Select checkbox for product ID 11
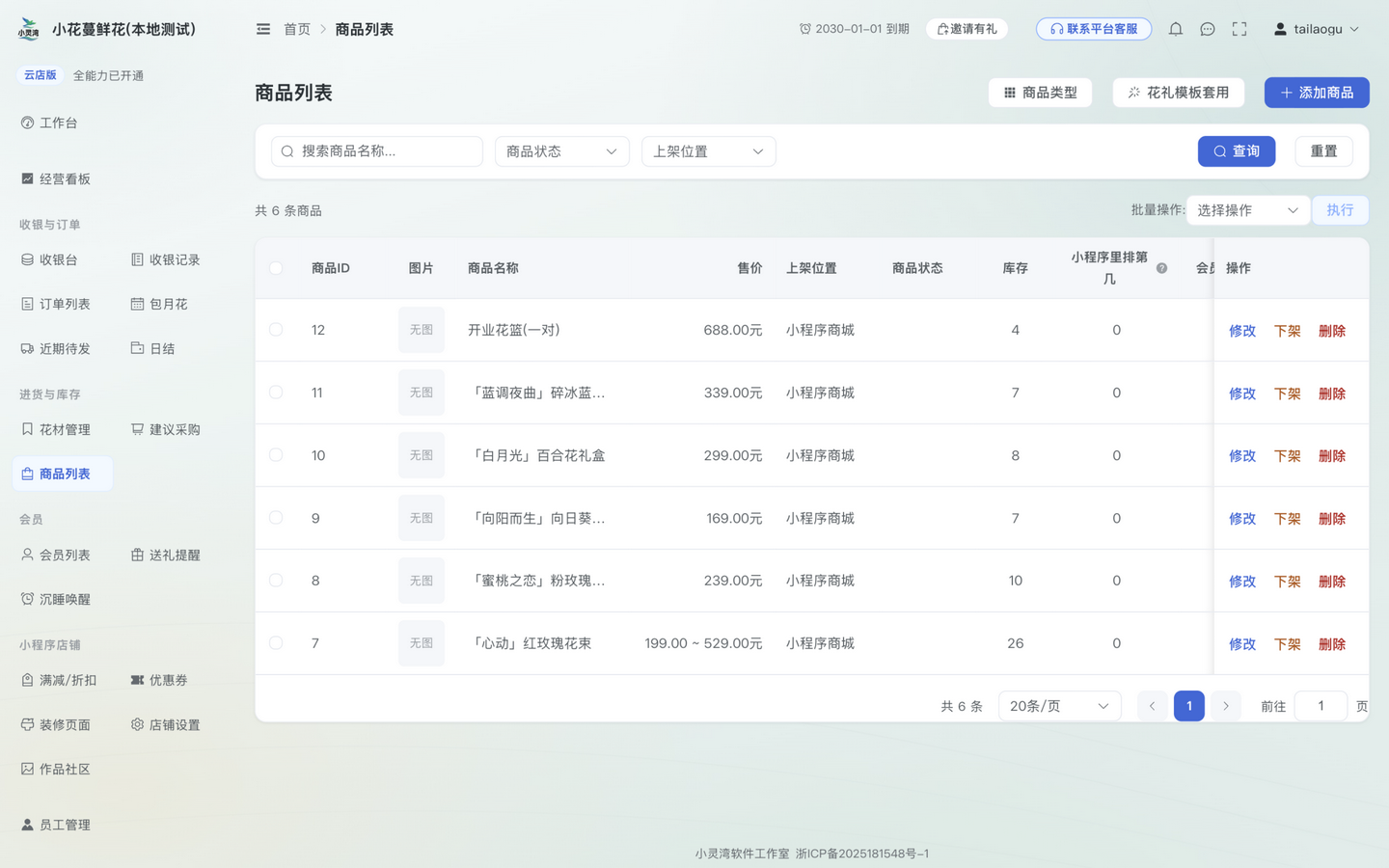 [x=276, y=393]
